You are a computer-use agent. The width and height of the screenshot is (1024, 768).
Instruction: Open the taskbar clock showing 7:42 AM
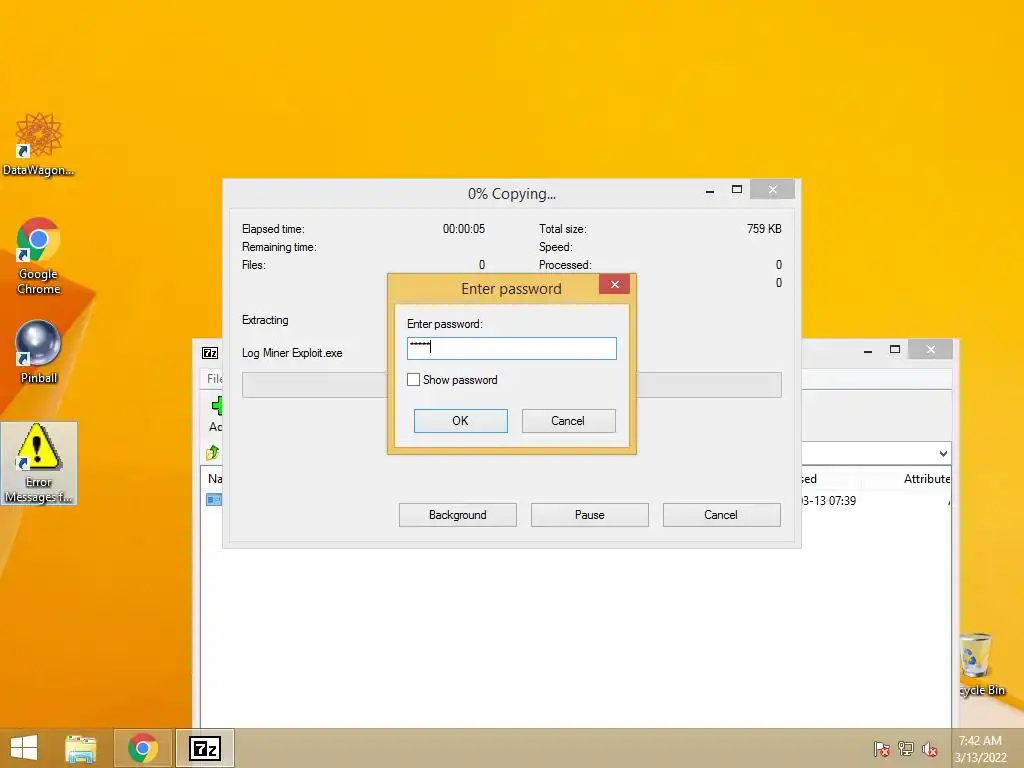coord(980,748)
